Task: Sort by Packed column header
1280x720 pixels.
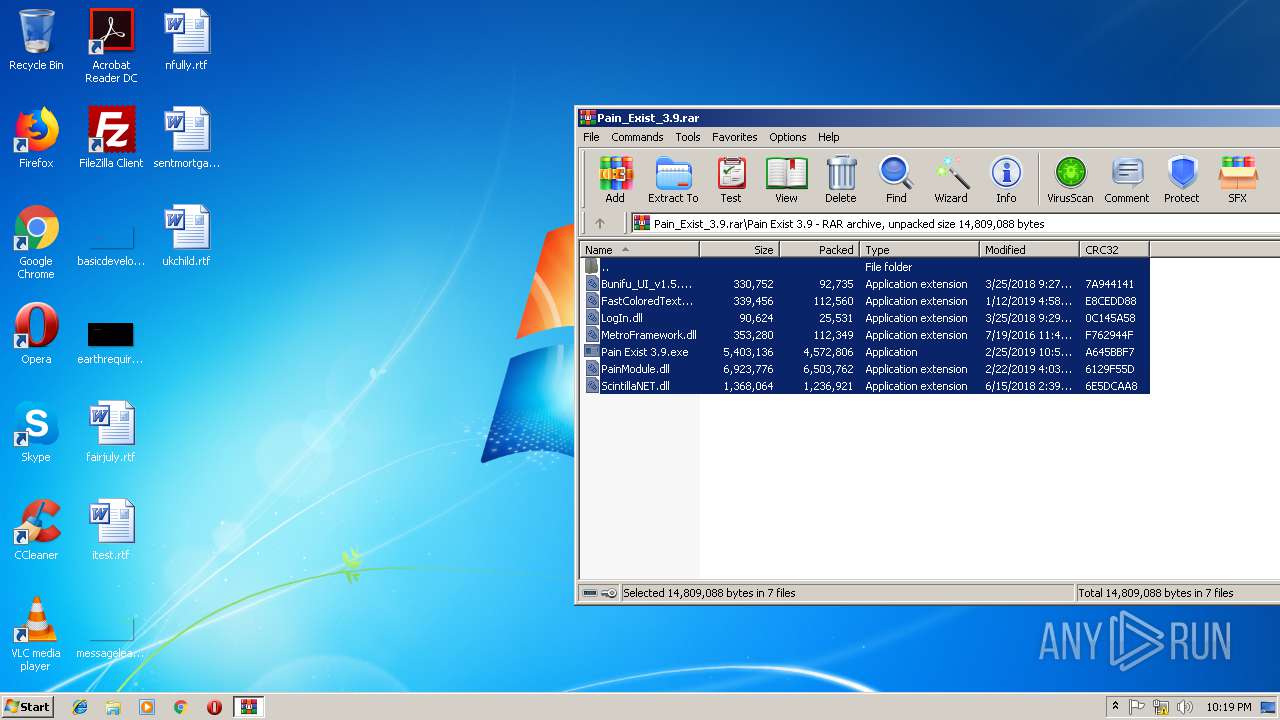Action: point(820,250)
